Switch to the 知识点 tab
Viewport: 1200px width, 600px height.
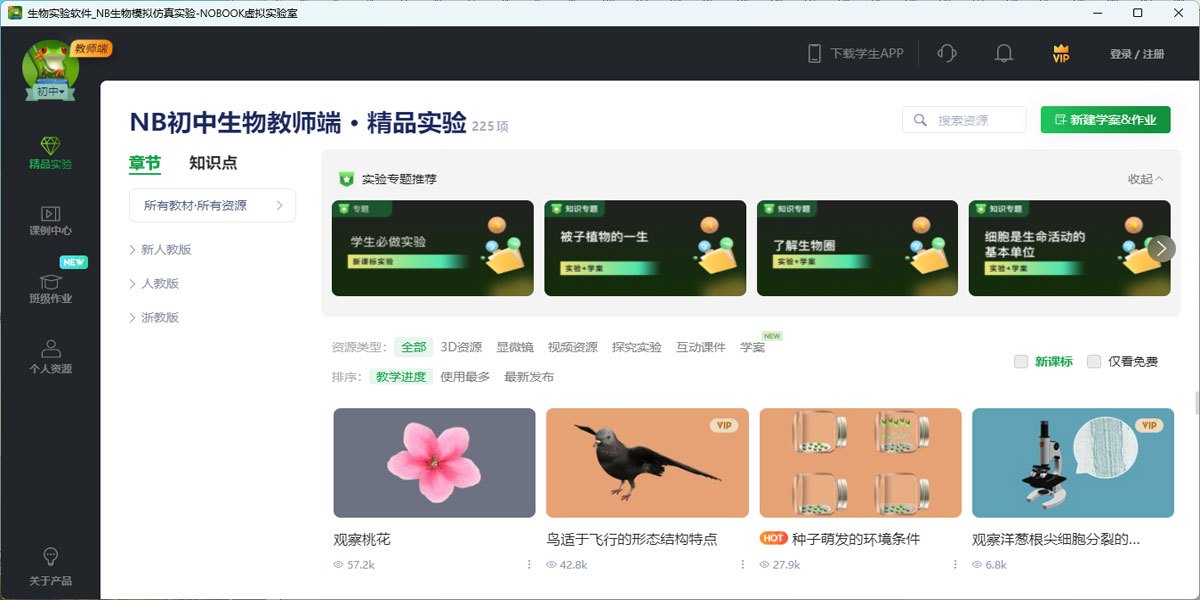pyautogui.click(x=213, y=163)
